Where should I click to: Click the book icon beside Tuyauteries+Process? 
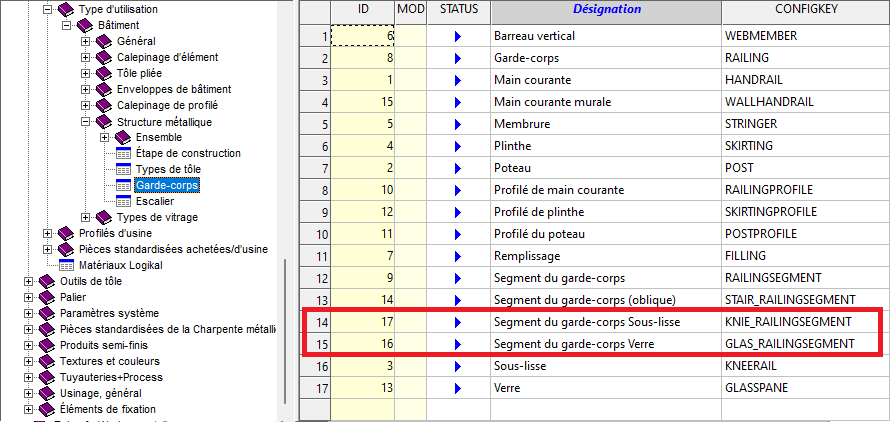(47, 377)
